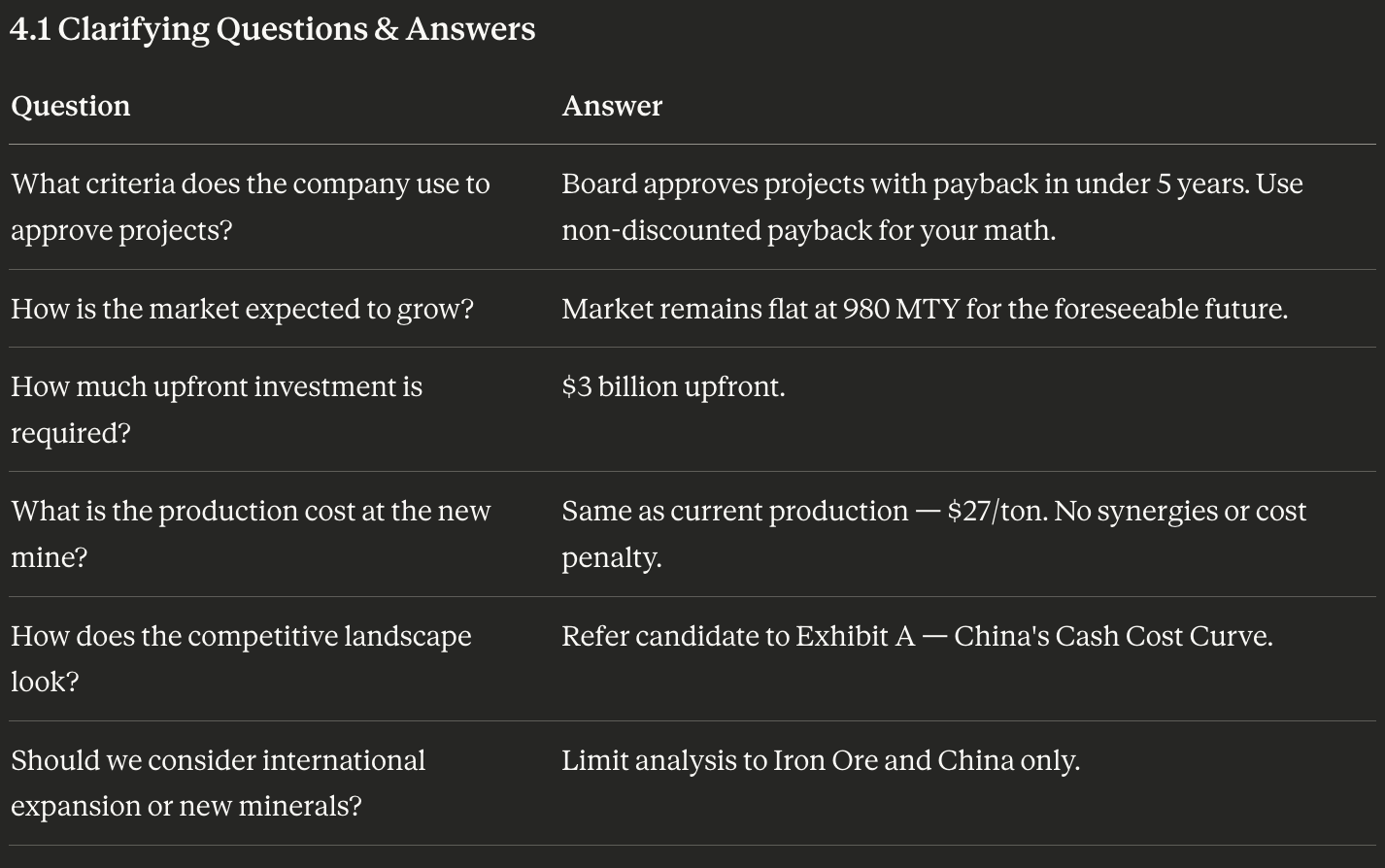The image size is (1385, 868).
Task: Click the project approval criteria question
Action: coord(251,207)
